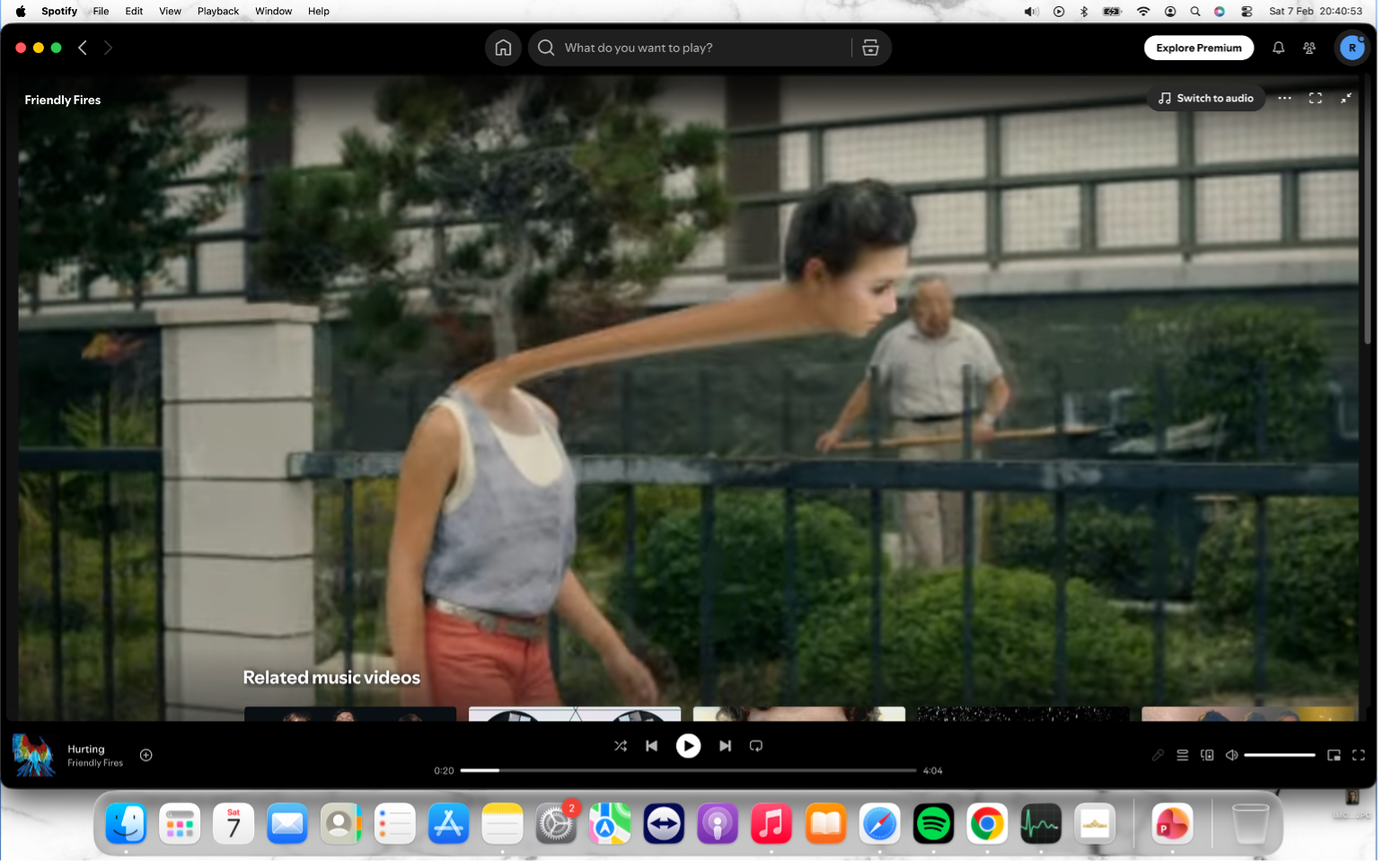Click the 'Friendly Fires' artist title above video
1383x868 pixels.
63,100
